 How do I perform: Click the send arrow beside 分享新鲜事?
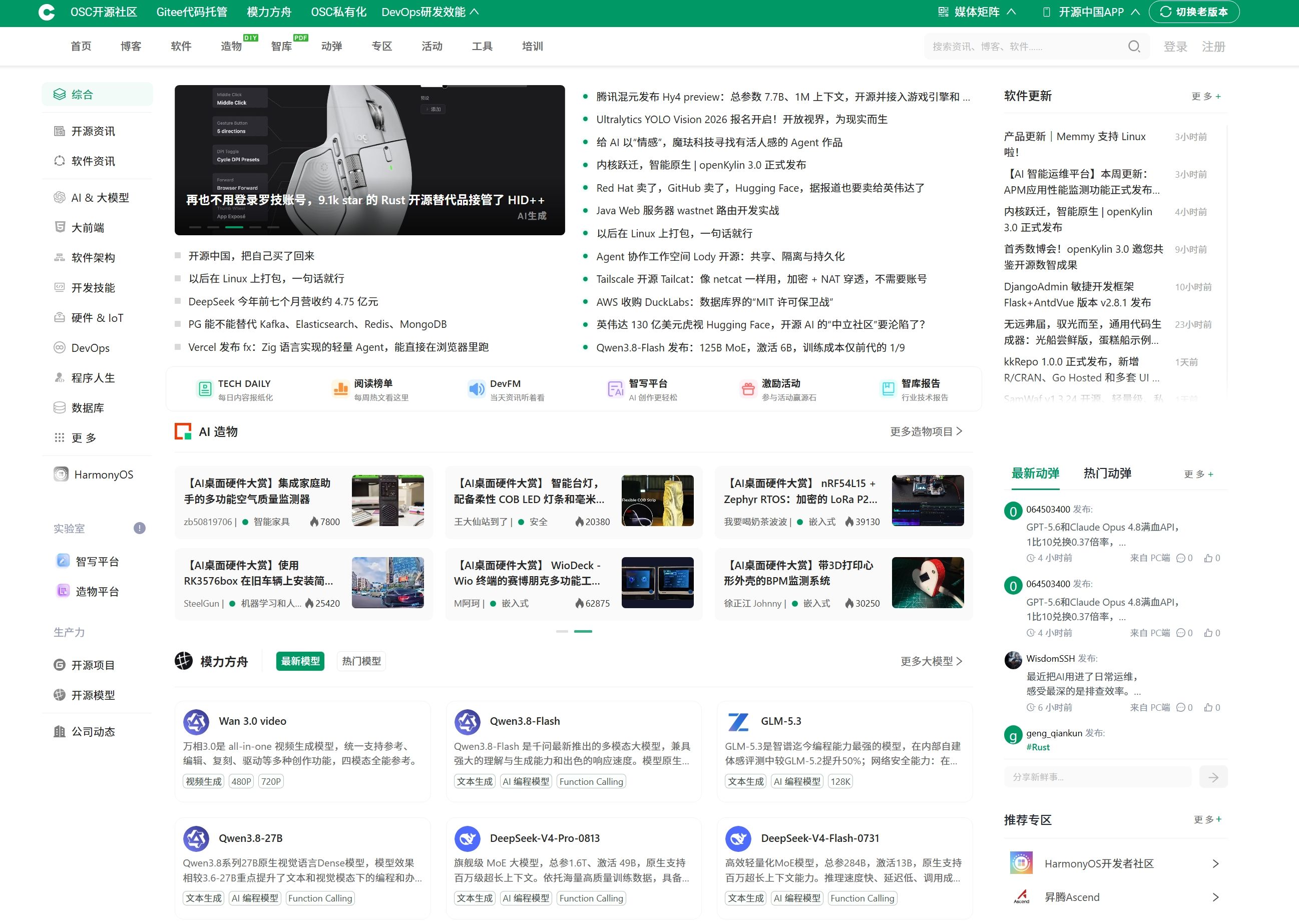[1213, 777]
